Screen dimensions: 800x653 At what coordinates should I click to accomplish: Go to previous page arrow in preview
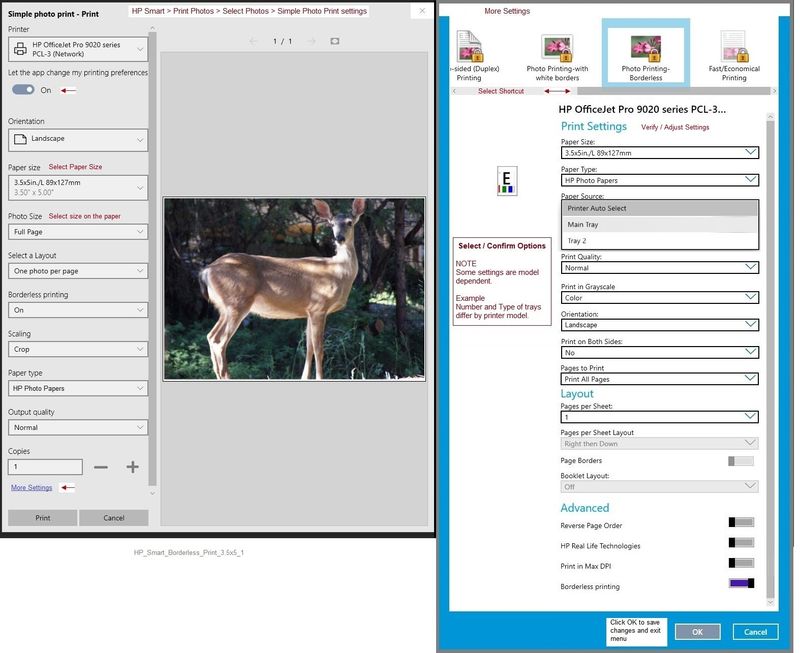coord(253,41)
